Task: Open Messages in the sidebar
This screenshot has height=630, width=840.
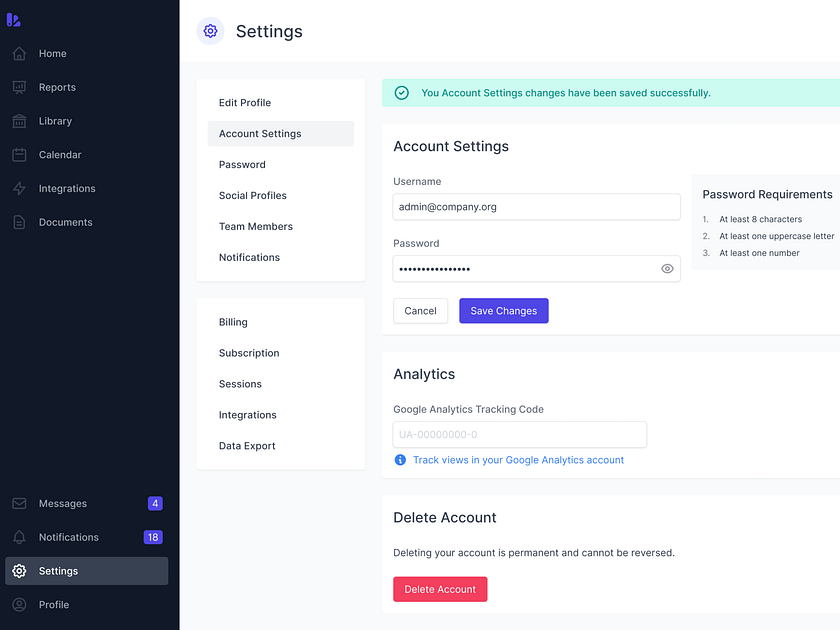Action: pyautogui.click(x=86, y=504)
